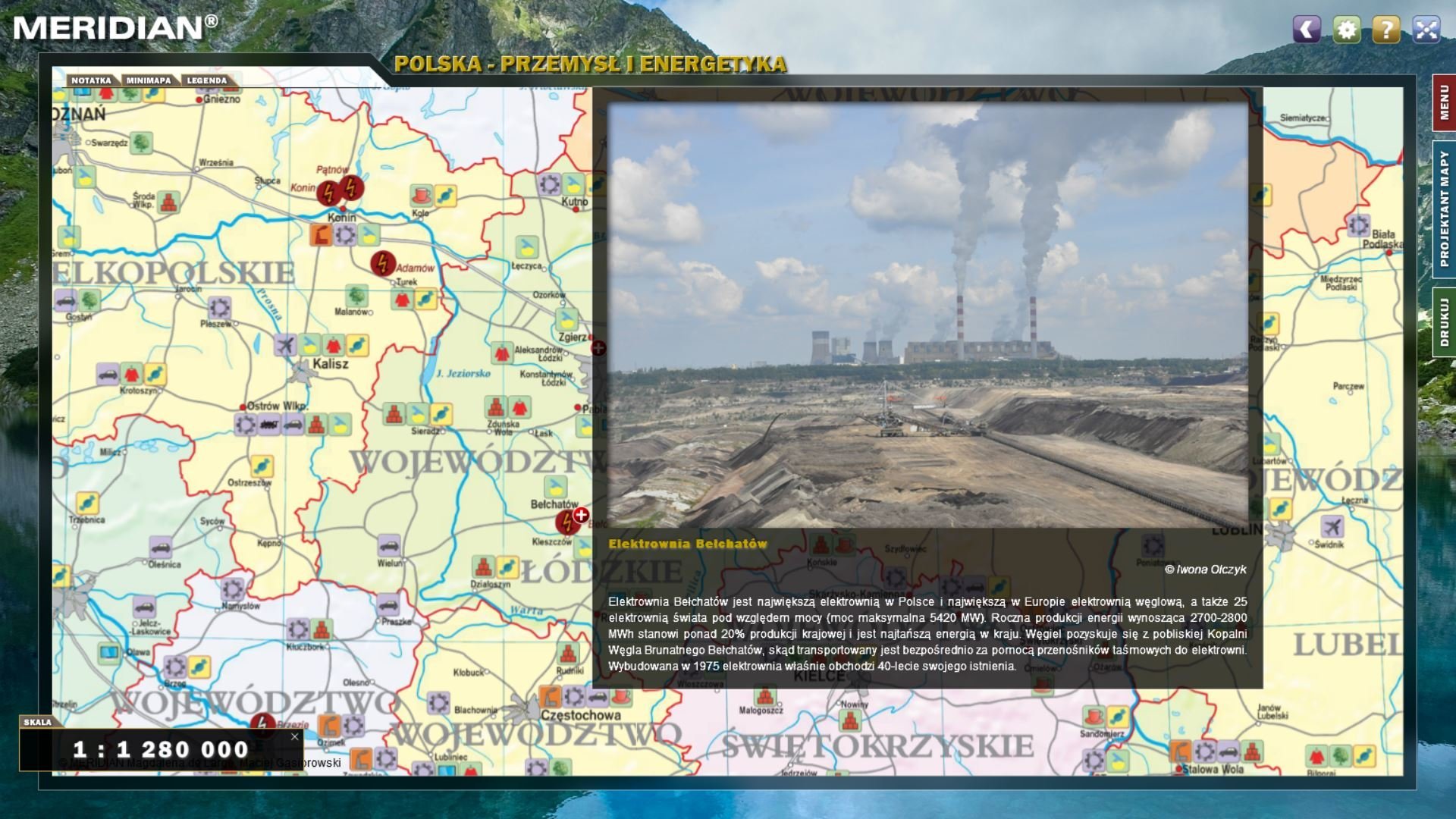This screenshot has width=1456, height=819.
Task: Click the plus marker near Zgierz
Action: 598,348
